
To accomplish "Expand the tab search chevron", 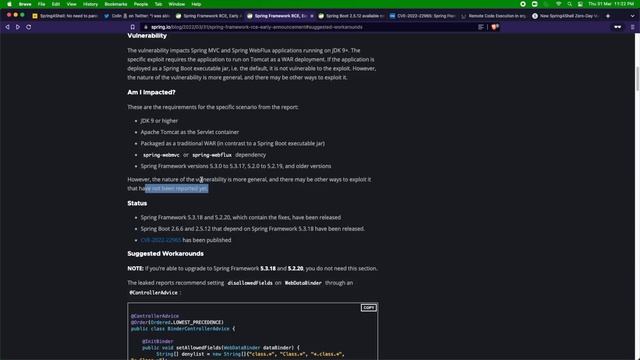I will coord(633,16).
